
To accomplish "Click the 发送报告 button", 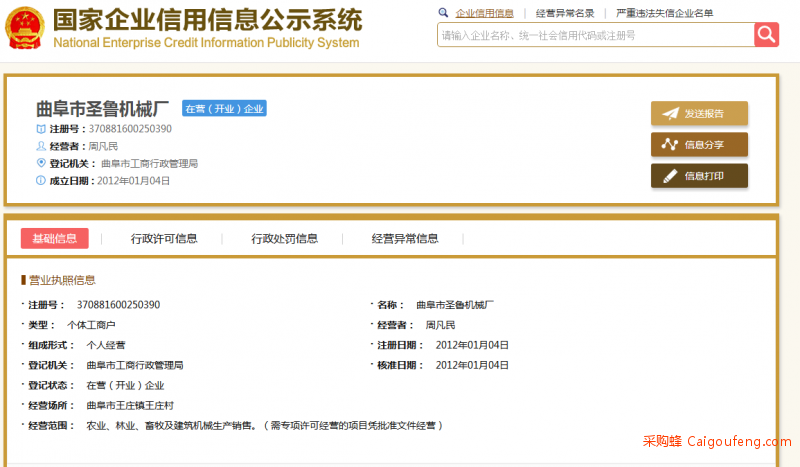I will click(699, 113).
